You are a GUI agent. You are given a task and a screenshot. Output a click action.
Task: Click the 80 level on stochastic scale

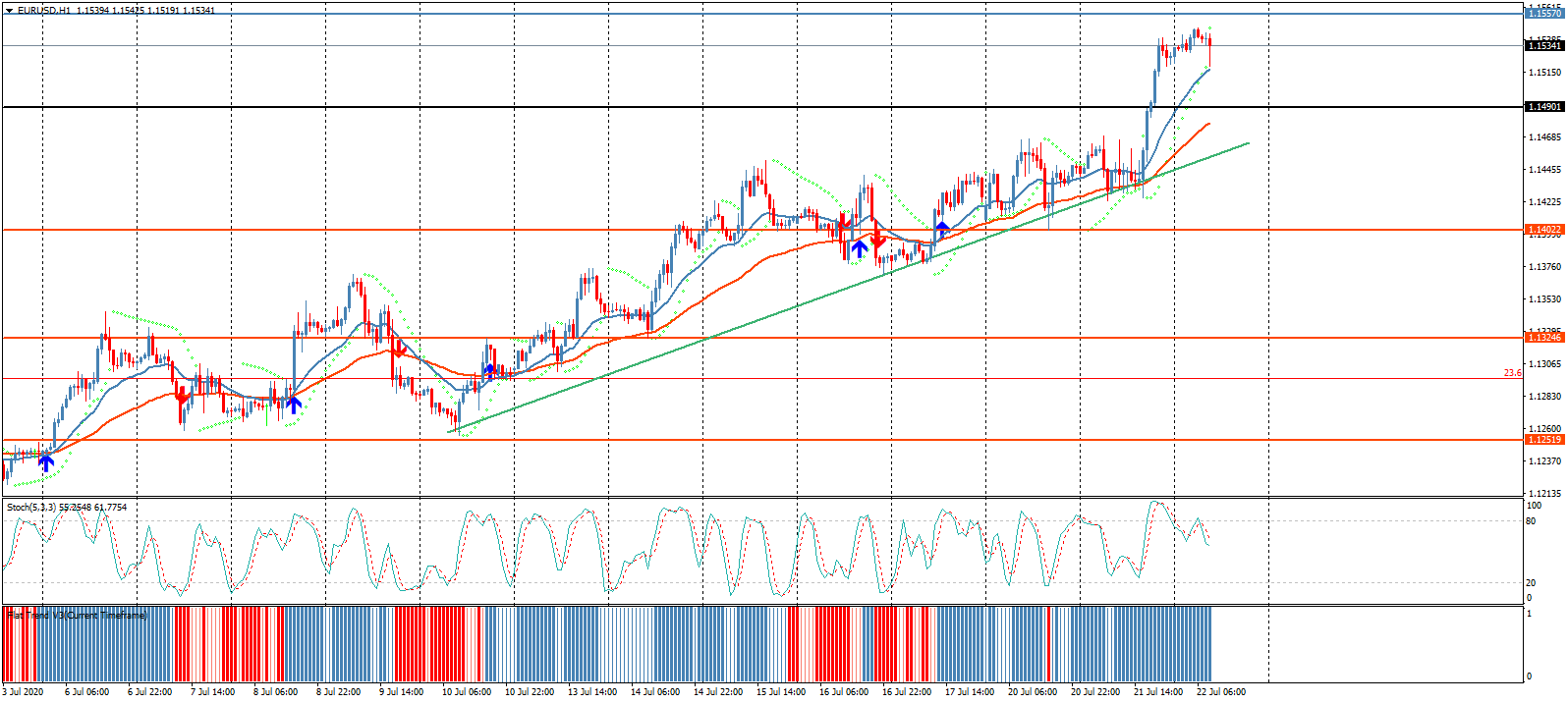tap(1531, 521)
